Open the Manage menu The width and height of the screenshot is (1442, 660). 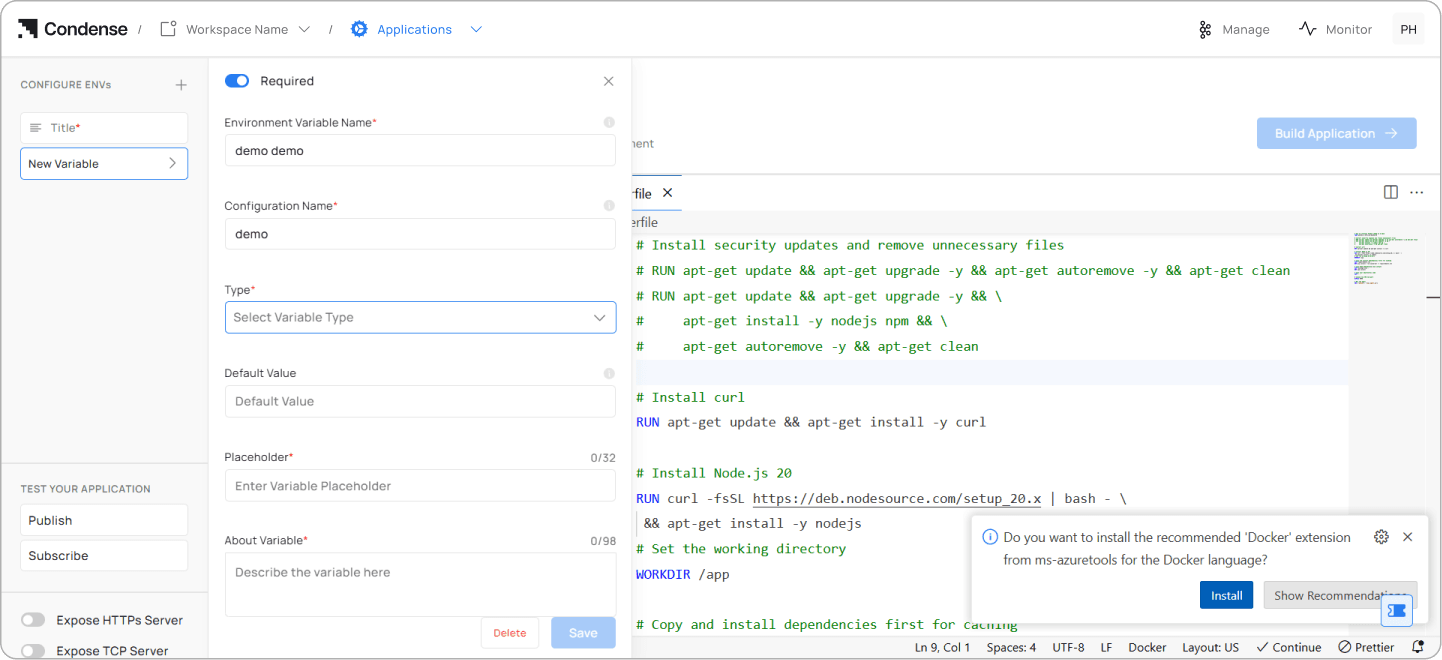pos(1234,29)
